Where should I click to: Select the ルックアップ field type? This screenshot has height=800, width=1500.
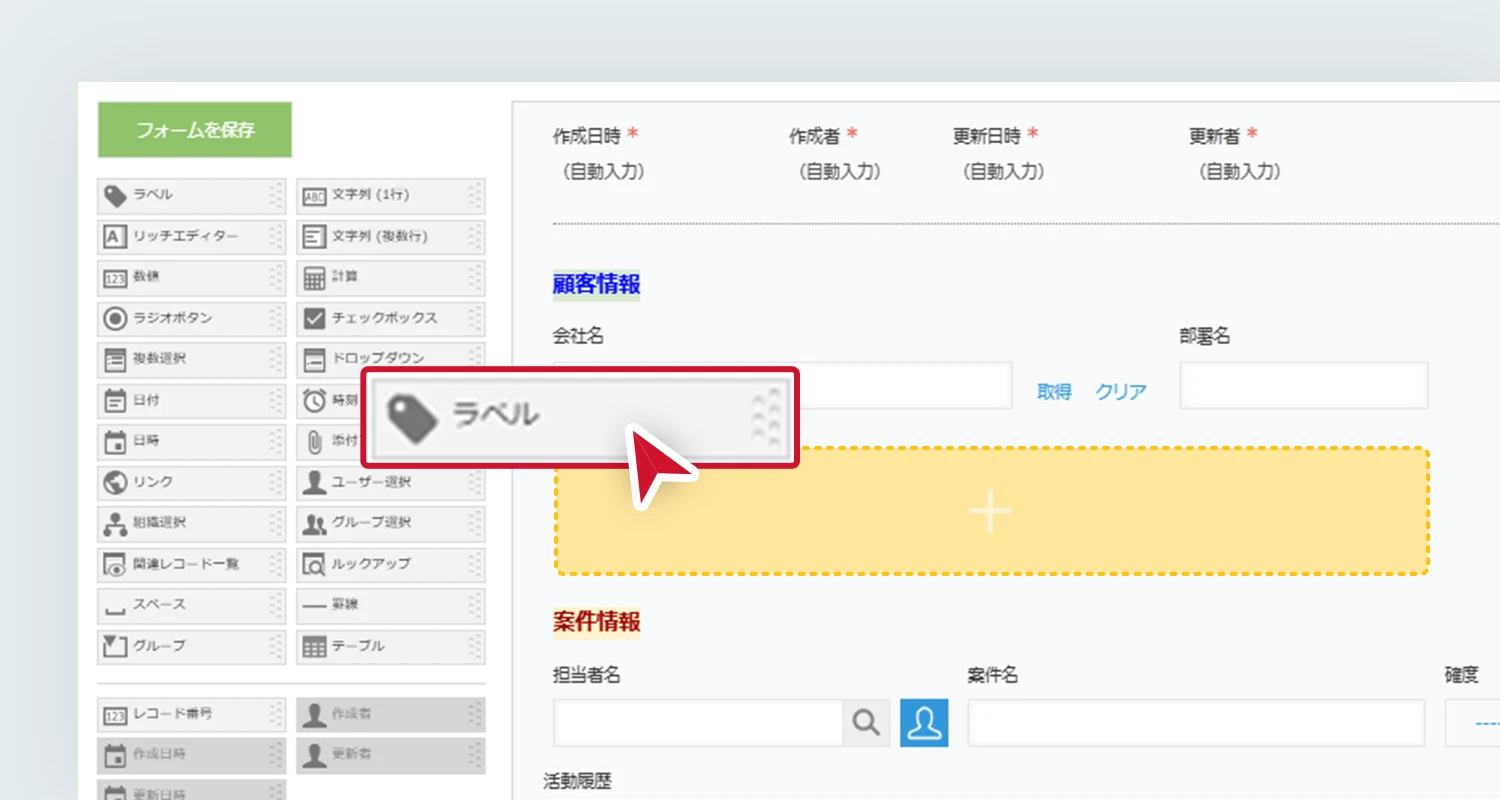[x=391, y=565]
